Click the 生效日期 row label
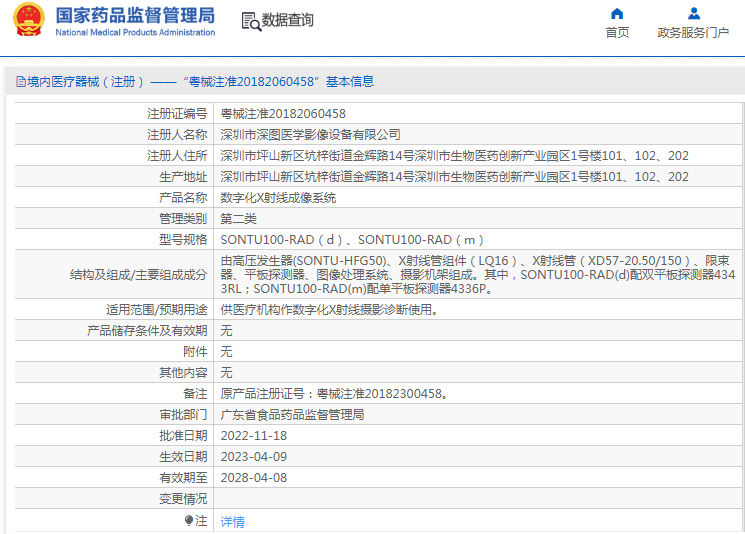745x534 pixels. pyautogui.click(x=183, y=457)
